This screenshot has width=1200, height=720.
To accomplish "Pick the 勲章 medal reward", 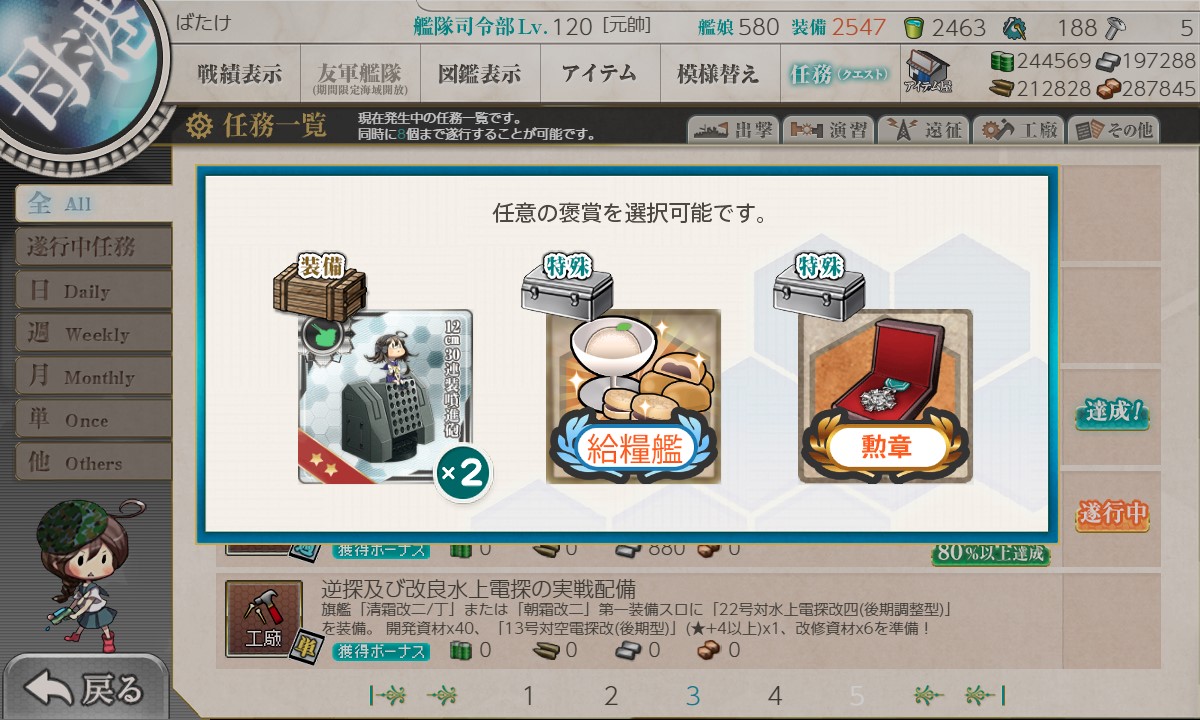I will (x=885, y=397).
